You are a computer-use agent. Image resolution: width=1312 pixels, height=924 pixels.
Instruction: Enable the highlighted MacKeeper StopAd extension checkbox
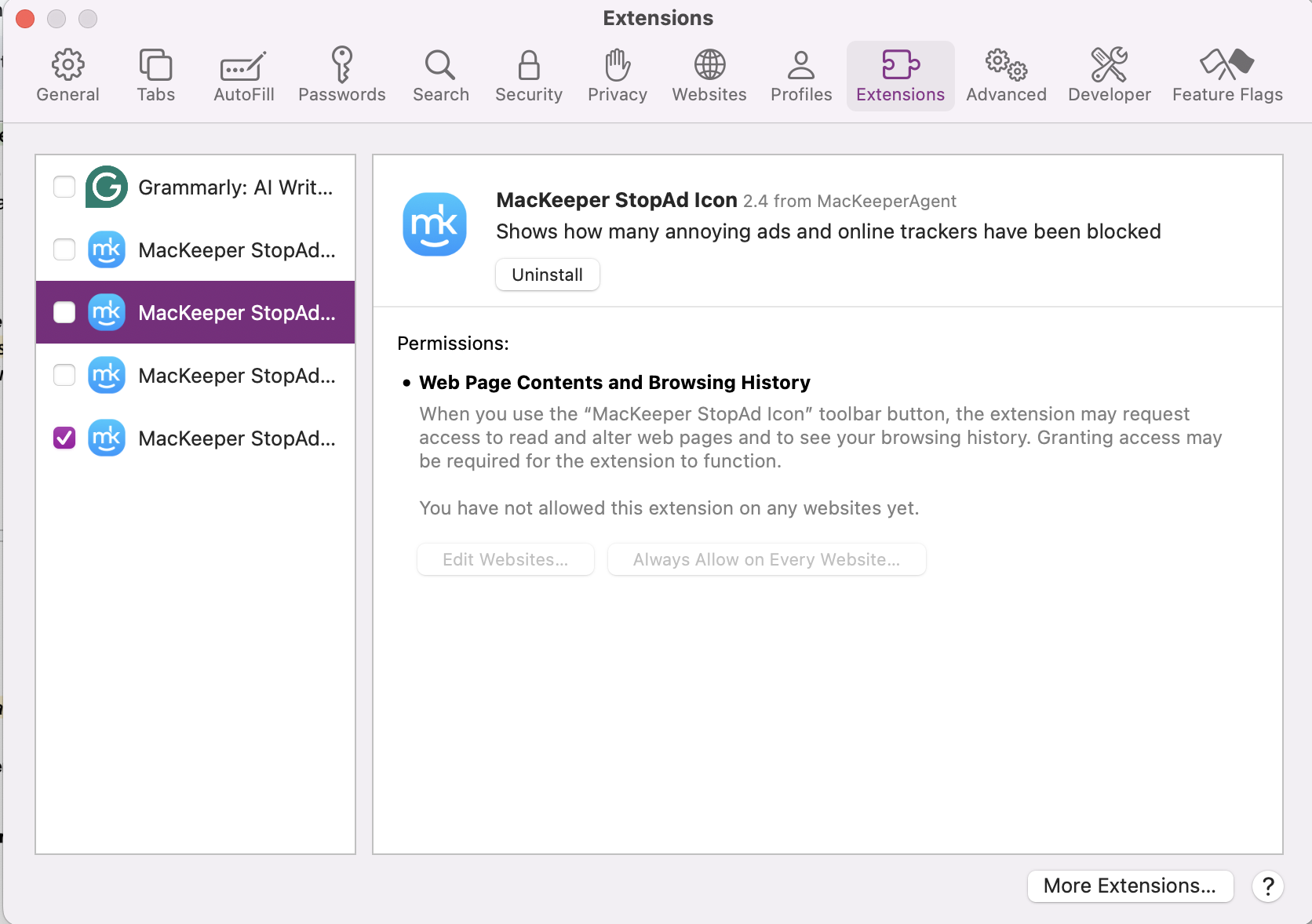pyautogui.click(x=64, y=312)
